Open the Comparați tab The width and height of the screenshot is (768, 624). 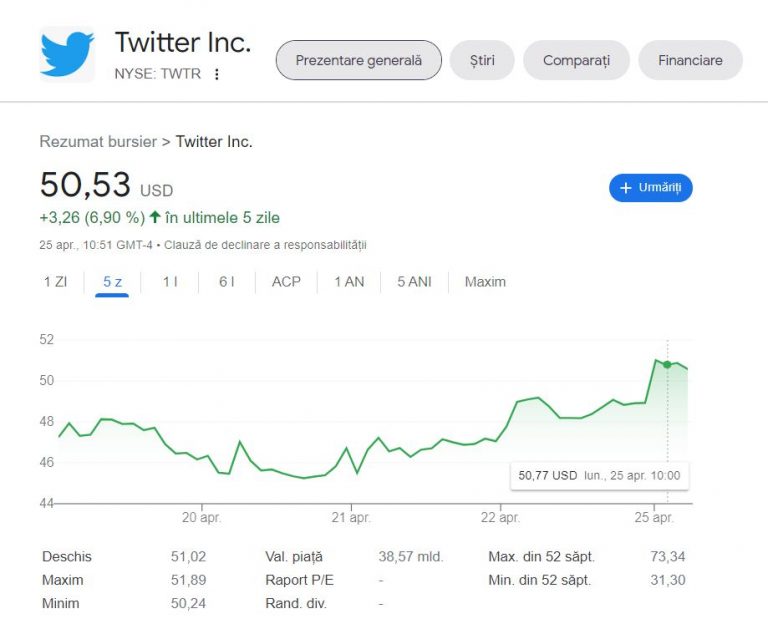(x=576, y=60)
